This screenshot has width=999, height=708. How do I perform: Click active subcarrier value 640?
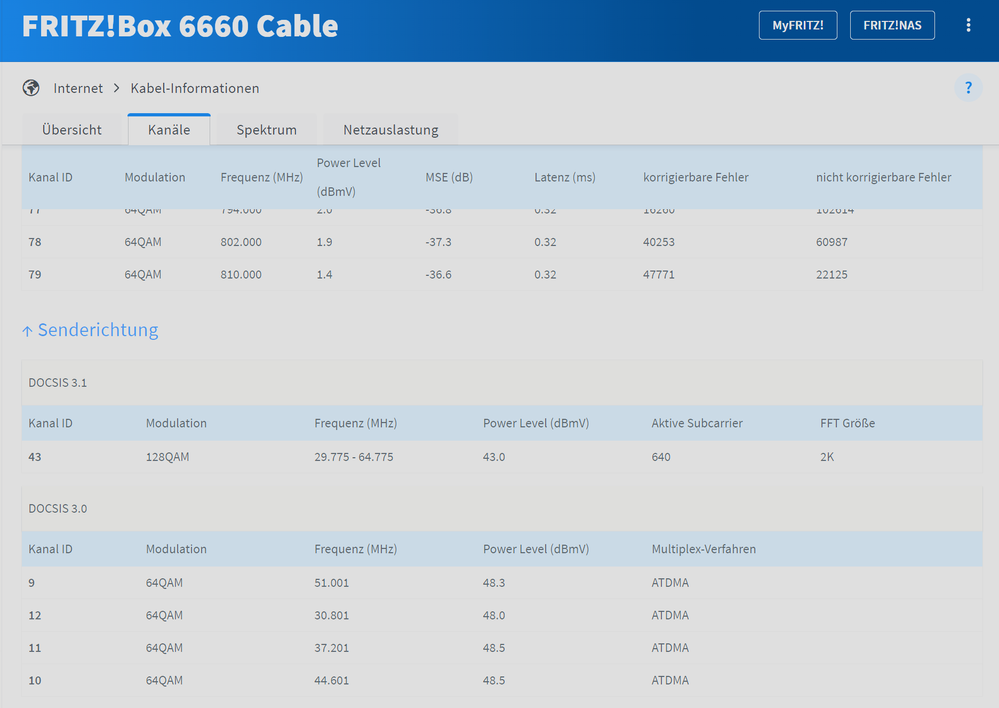click(x=661, y=457)
